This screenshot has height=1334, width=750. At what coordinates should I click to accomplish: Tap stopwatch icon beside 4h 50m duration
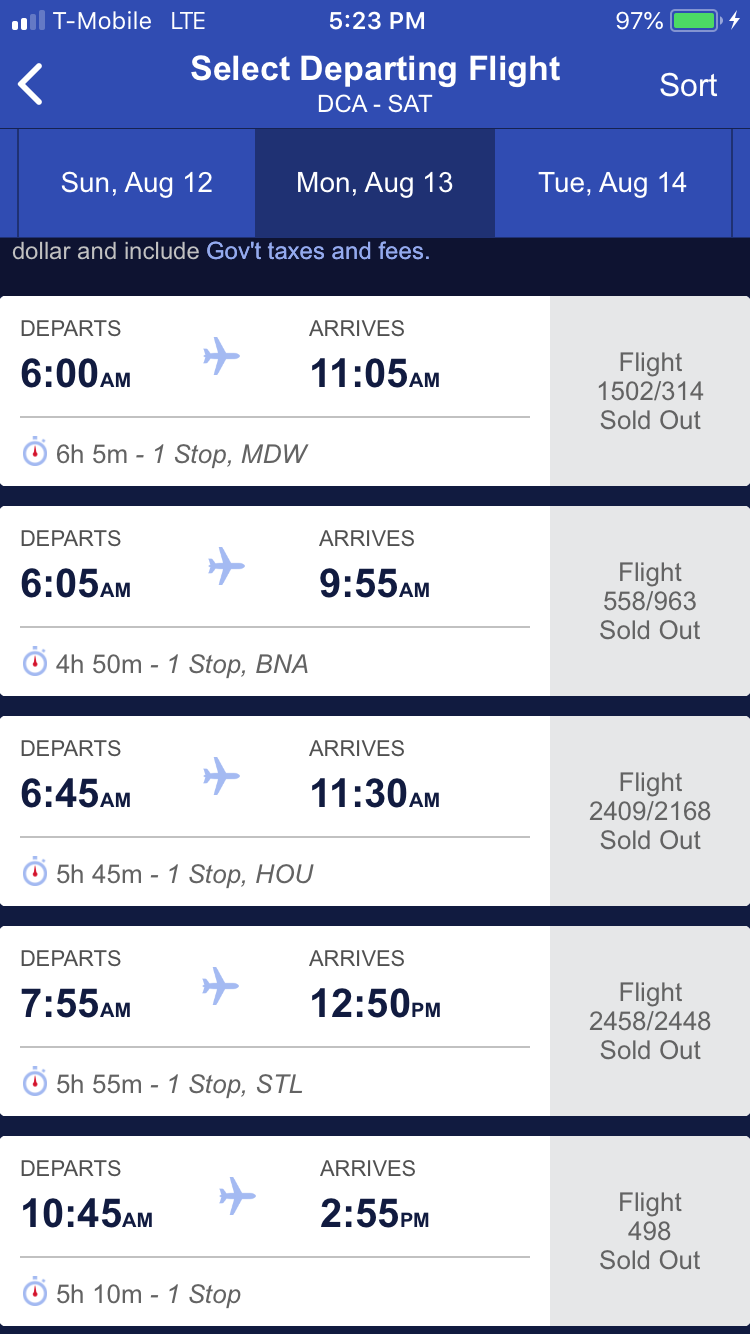click(x=35, y=663)
